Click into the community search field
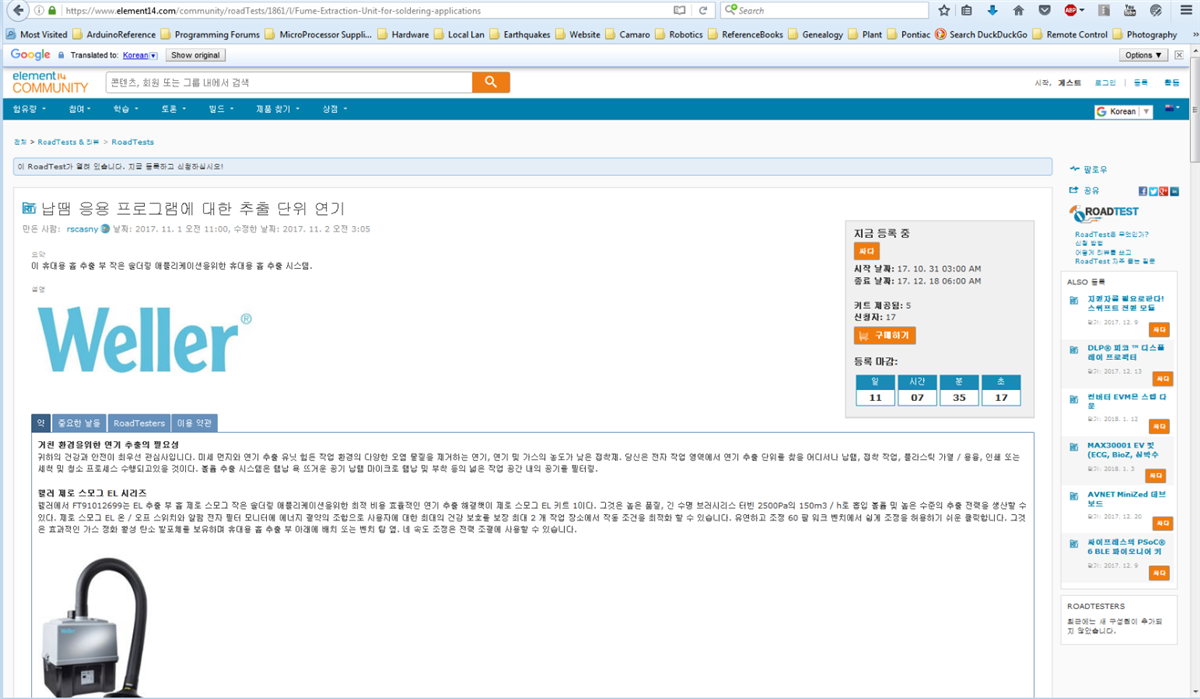The width and height of the screenshot is (1200, 699). 288,82
